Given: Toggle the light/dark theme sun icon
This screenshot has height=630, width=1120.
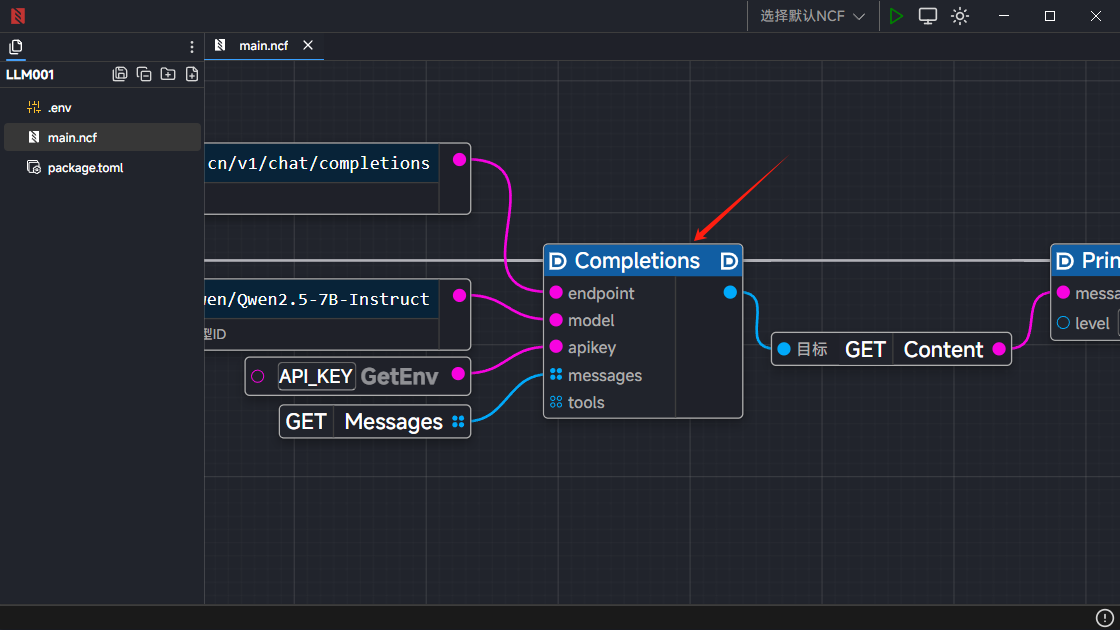Looking at the screenshot, I should tap(960, 16).
